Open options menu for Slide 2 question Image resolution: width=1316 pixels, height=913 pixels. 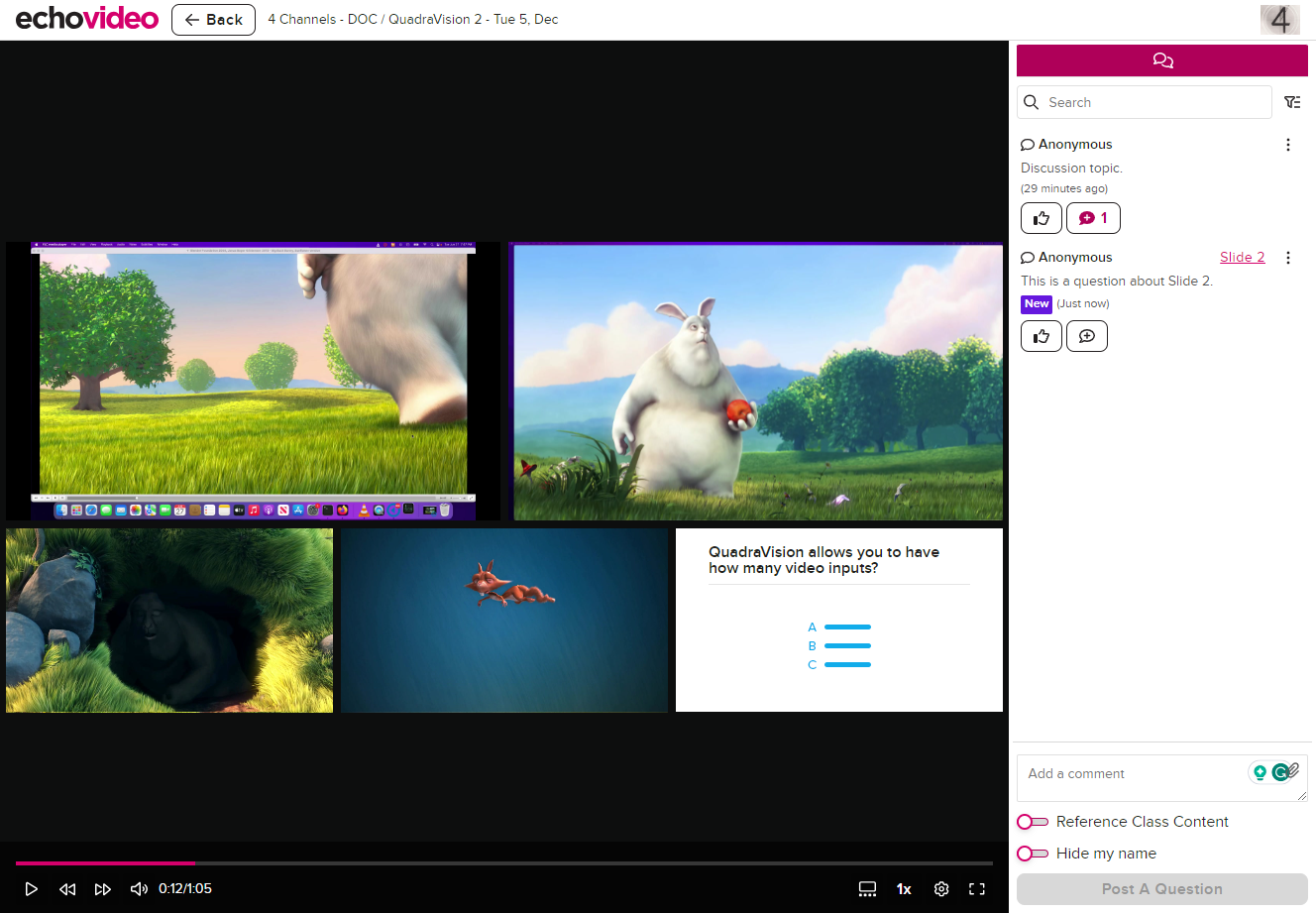coord(1288,258)
